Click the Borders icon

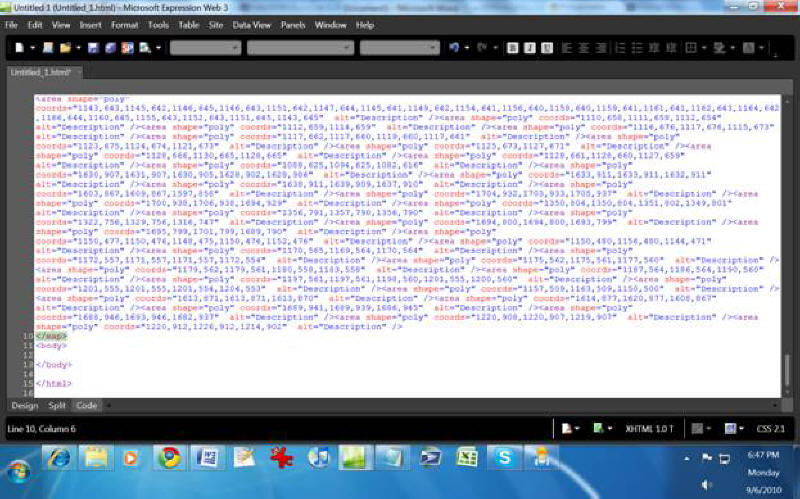[x=691, y=47]
